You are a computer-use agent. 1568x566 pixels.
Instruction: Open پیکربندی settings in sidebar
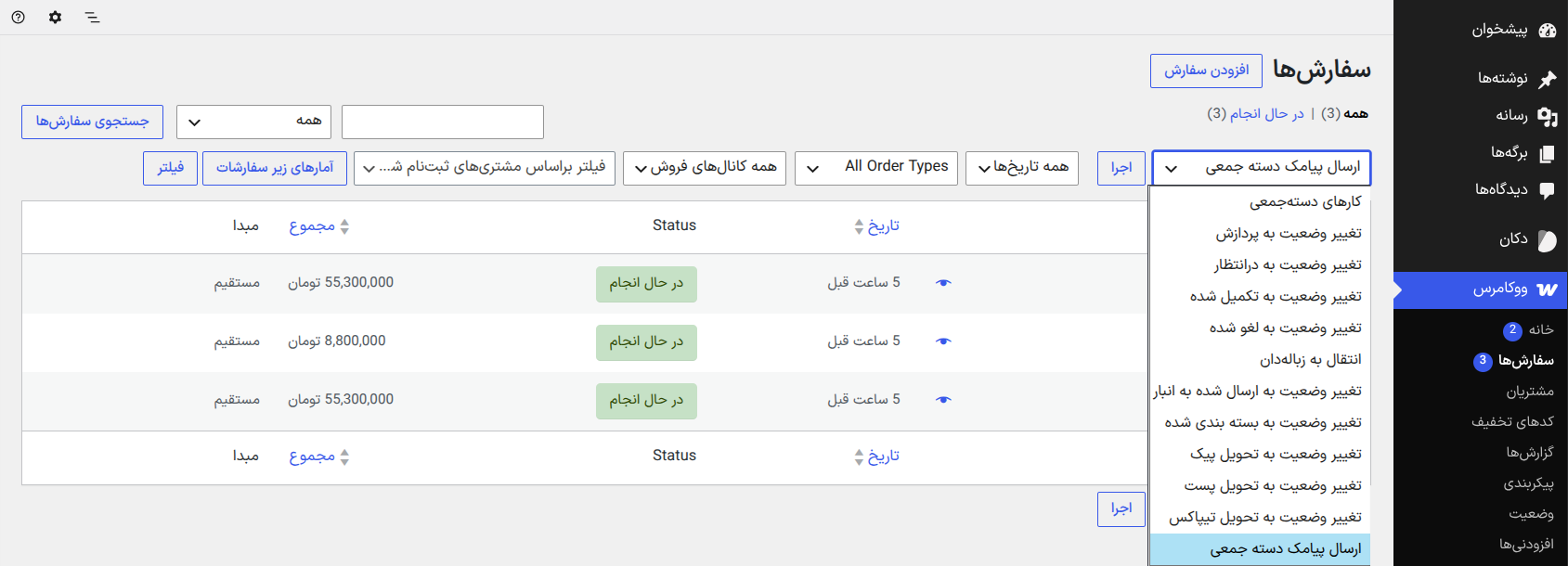(1529, 483)
